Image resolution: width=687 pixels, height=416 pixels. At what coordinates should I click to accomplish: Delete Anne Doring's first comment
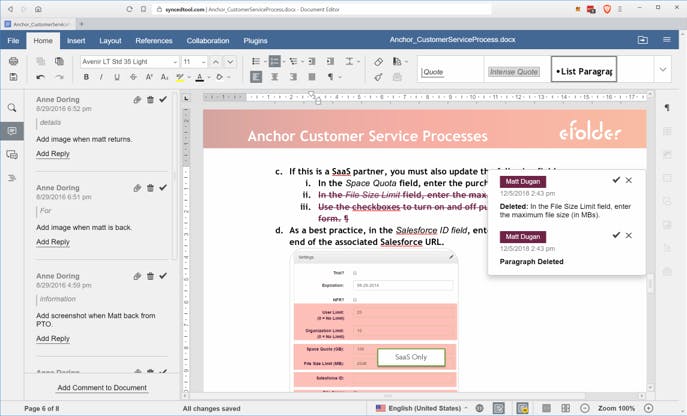(150, 100)
